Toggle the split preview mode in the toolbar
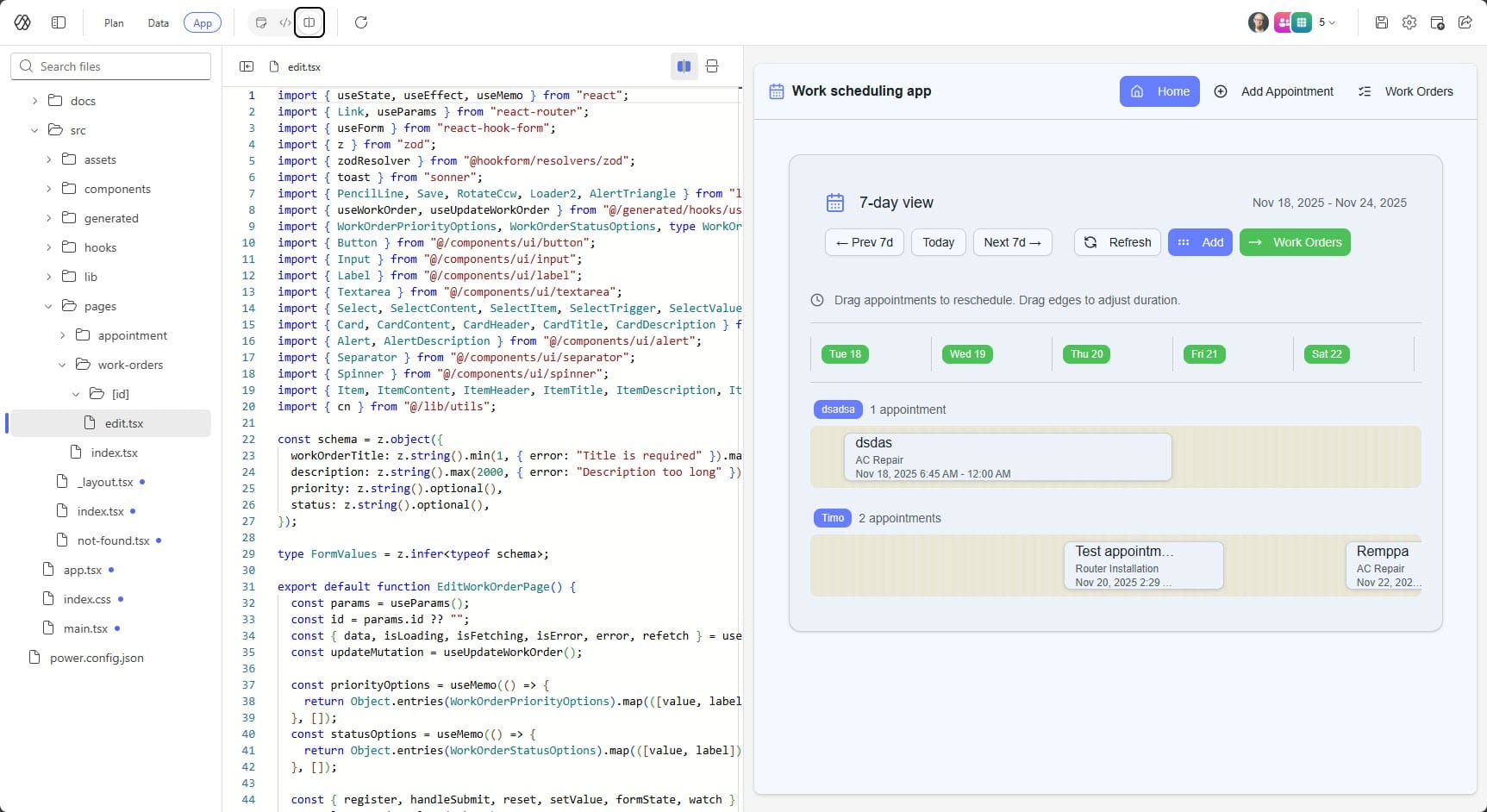This screenshot has width=1487, height=812. tap(309, 22)
